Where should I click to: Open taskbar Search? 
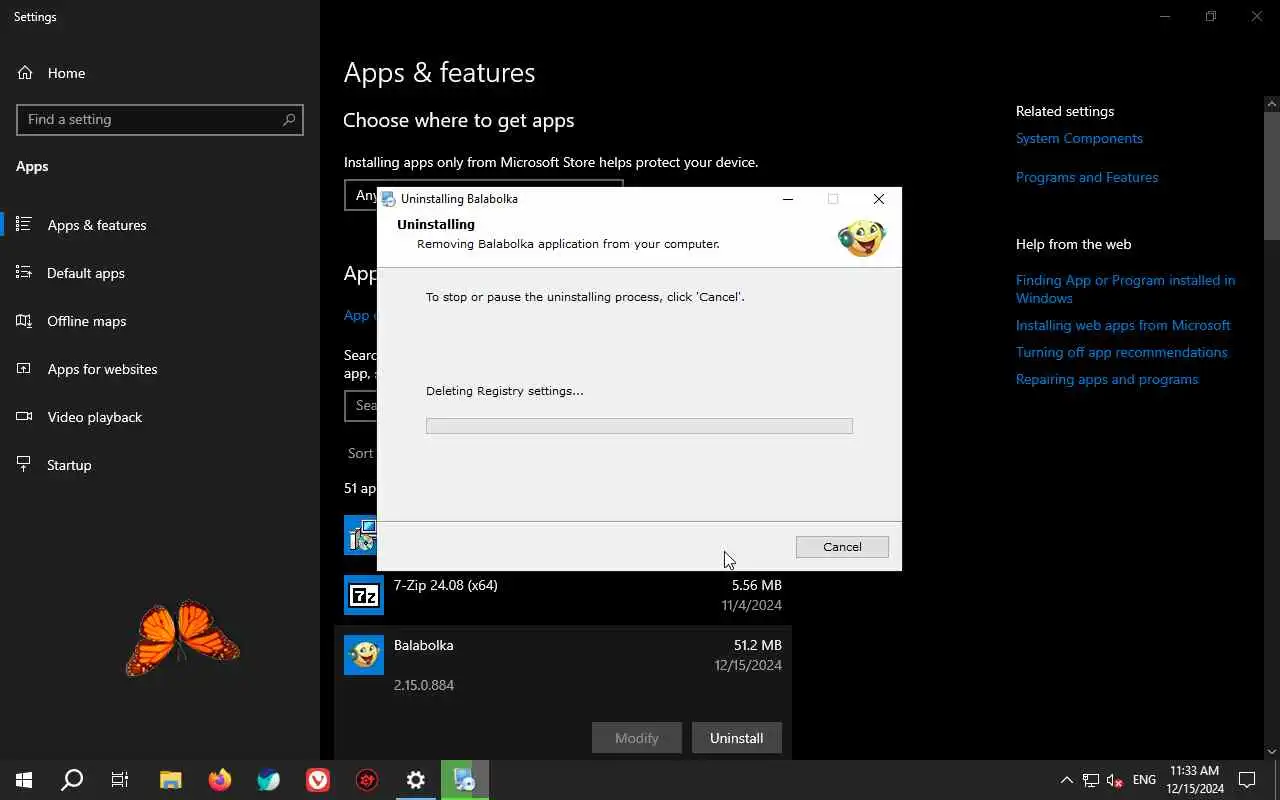click(72, 780)
